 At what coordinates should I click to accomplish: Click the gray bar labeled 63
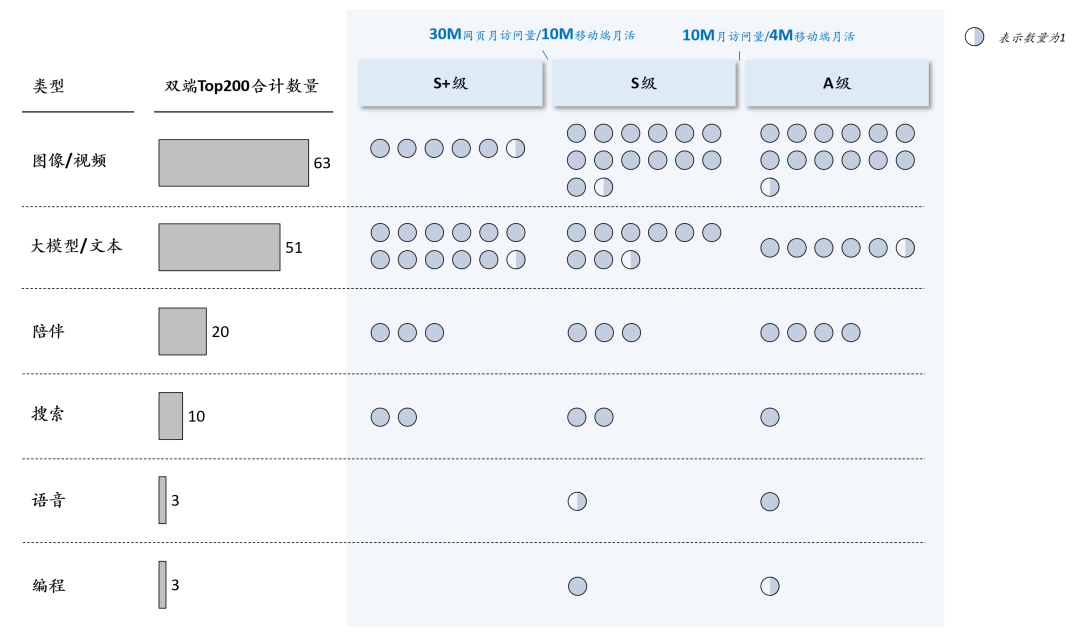[x=233, y=163]
